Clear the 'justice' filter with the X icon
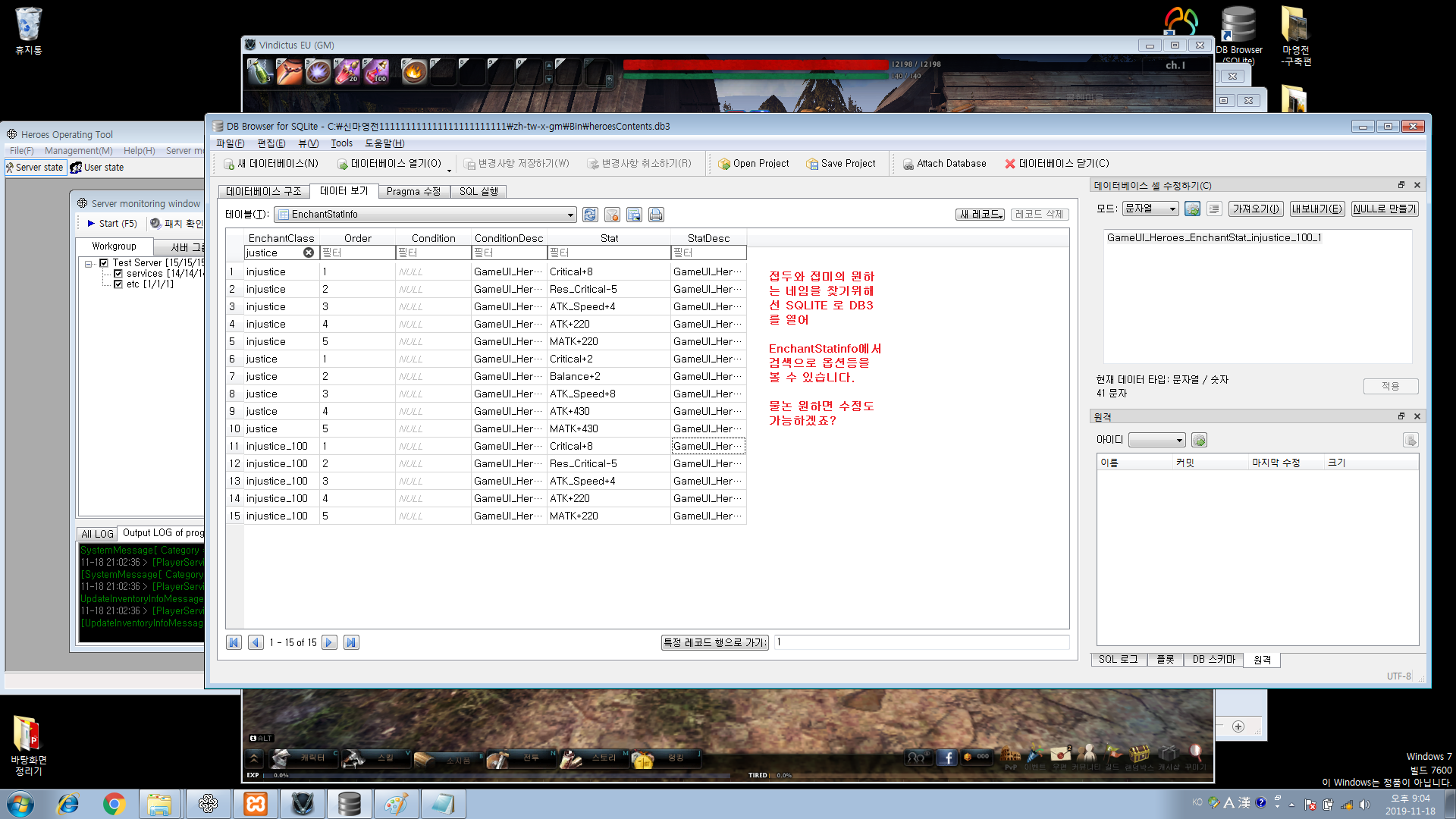 pos(309,253)
